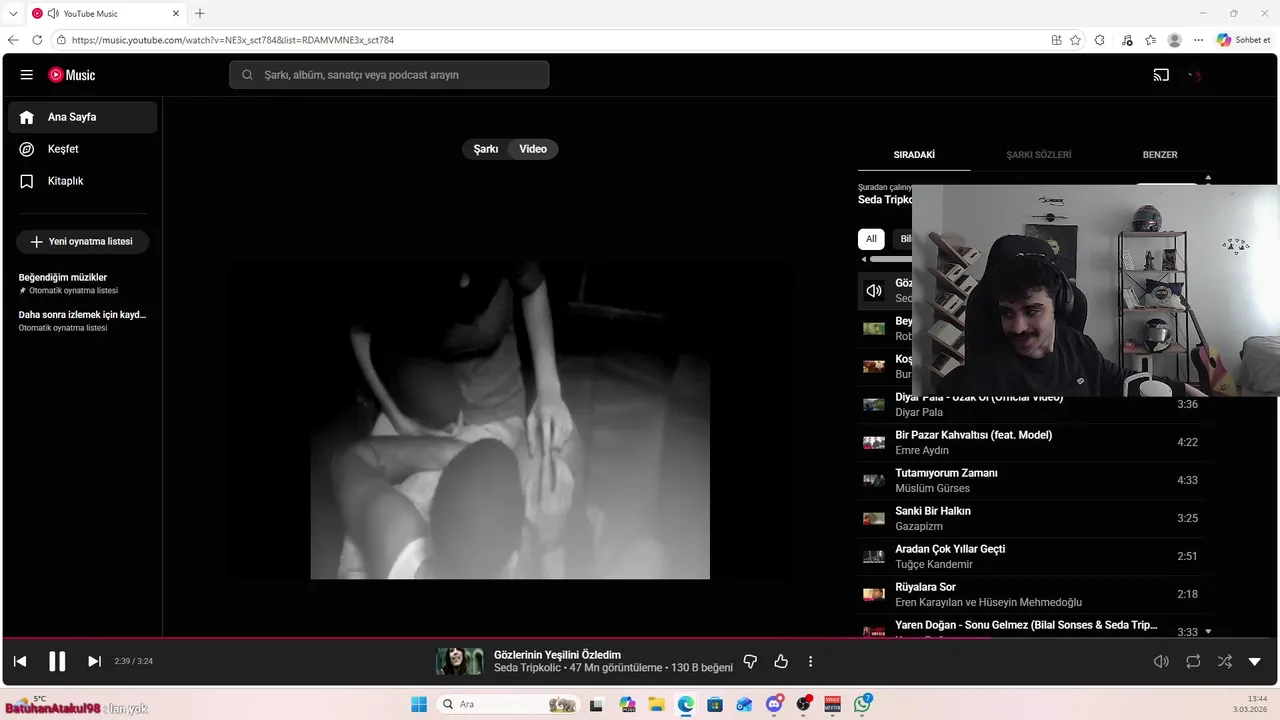
Task: Like the song with thumbs-up icon
Action: pos(781,661)
